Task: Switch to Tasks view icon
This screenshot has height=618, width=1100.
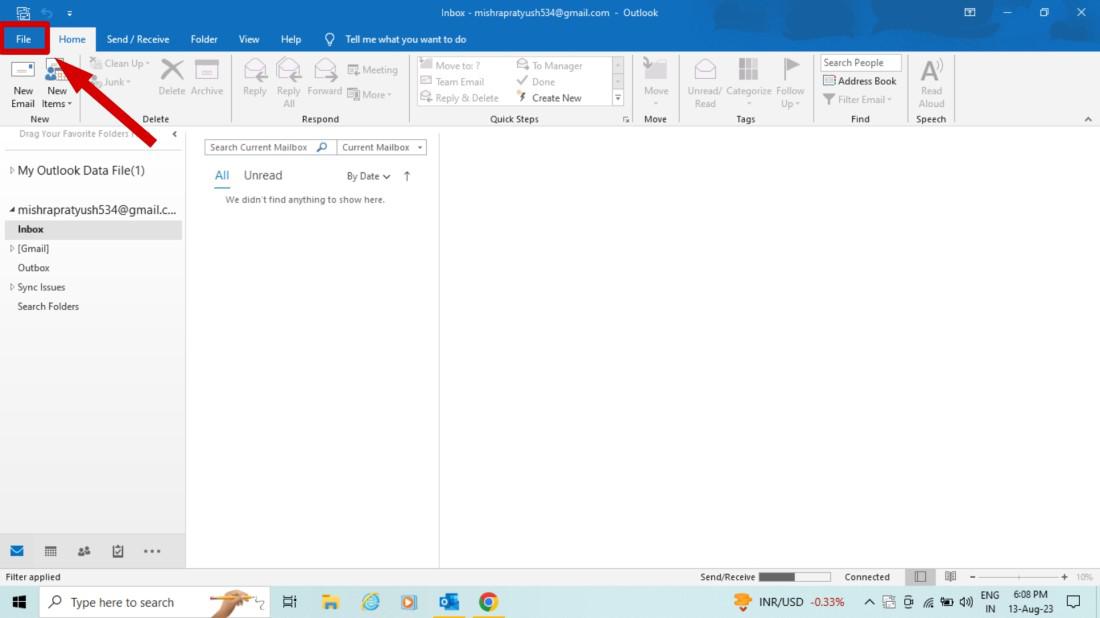Action: point(118,551)
